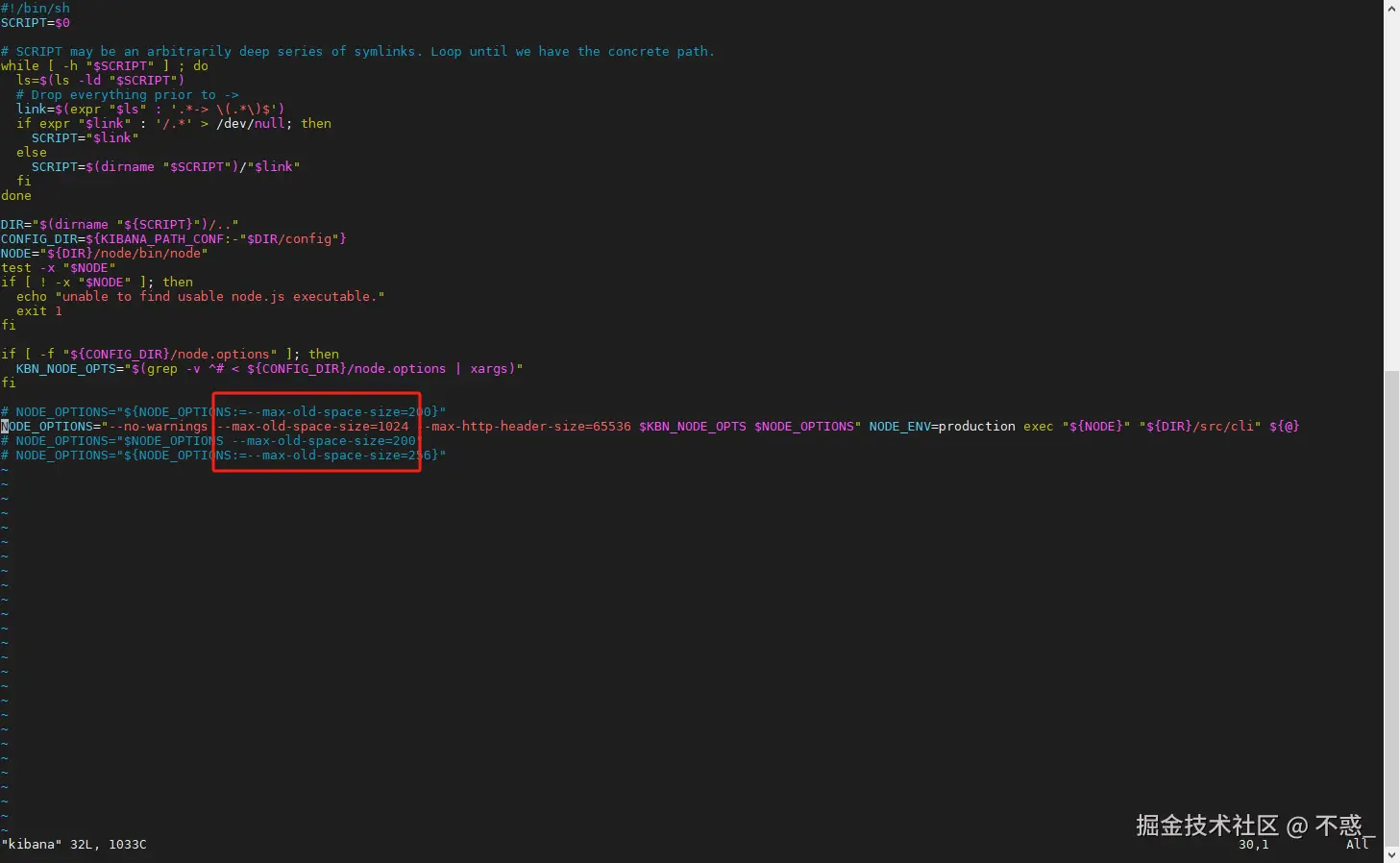Click the 'echo "unable to find usable node.js' line

[200, 296]
